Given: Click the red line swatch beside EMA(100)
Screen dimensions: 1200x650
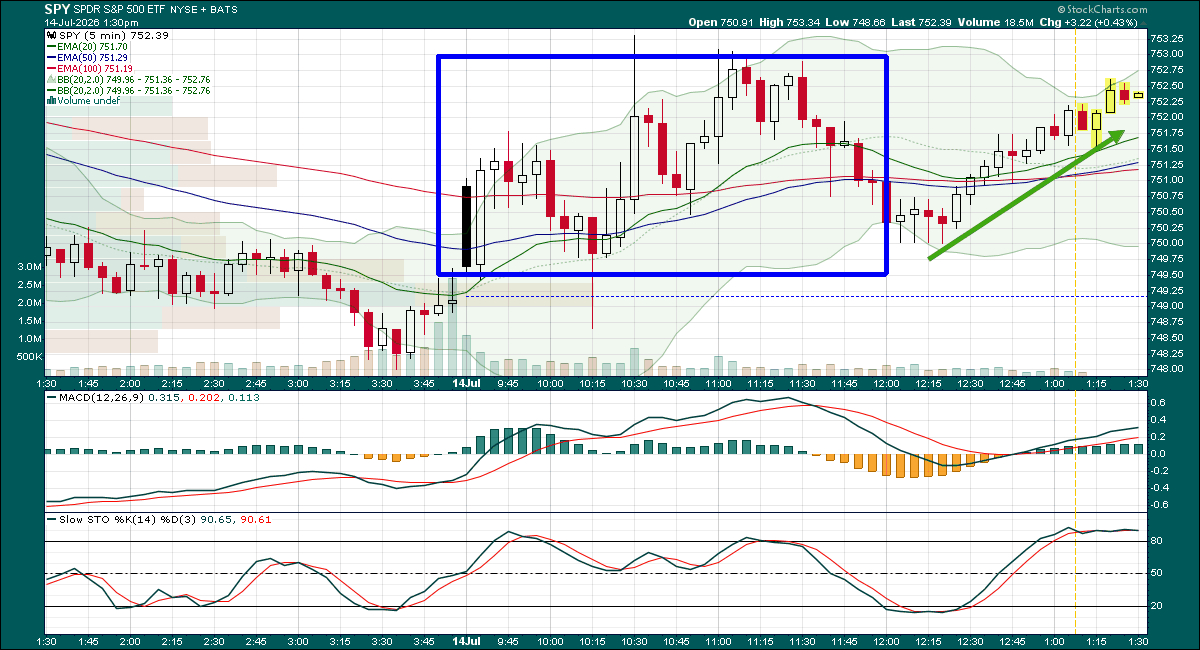Looking at the screenshot, I should (x=52, y=68).
